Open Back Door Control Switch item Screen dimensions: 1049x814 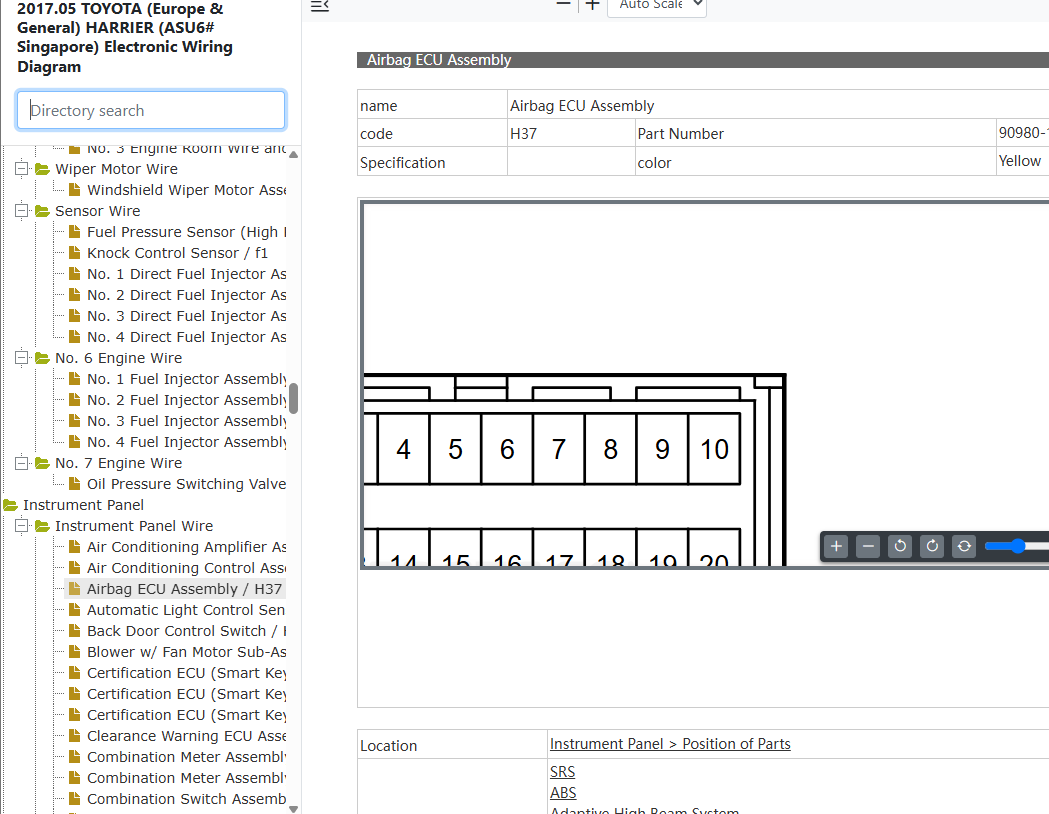(187, 631)
